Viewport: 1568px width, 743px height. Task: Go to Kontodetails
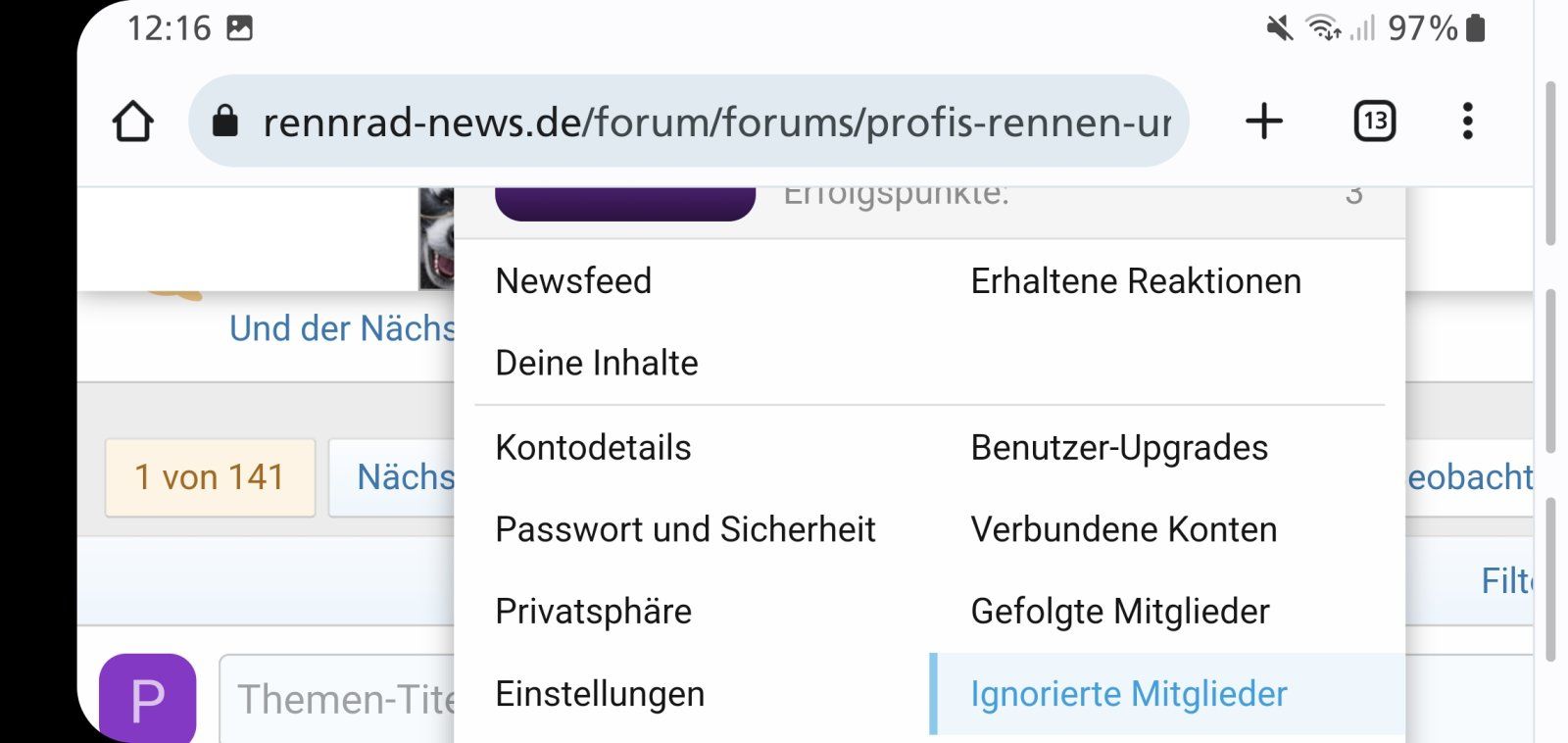tap(593, 448)
